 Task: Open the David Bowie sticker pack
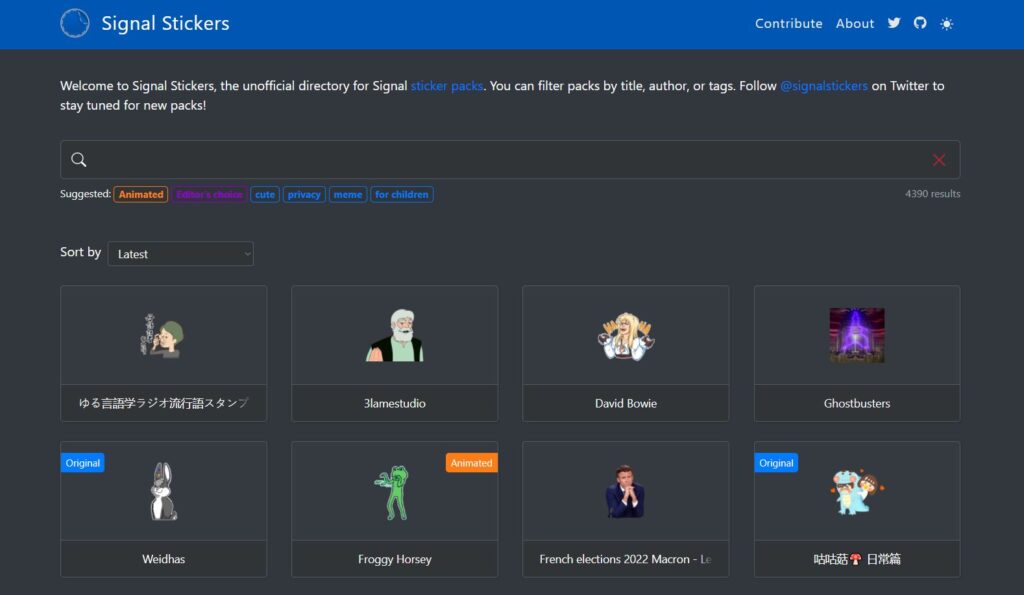(625, 353)
